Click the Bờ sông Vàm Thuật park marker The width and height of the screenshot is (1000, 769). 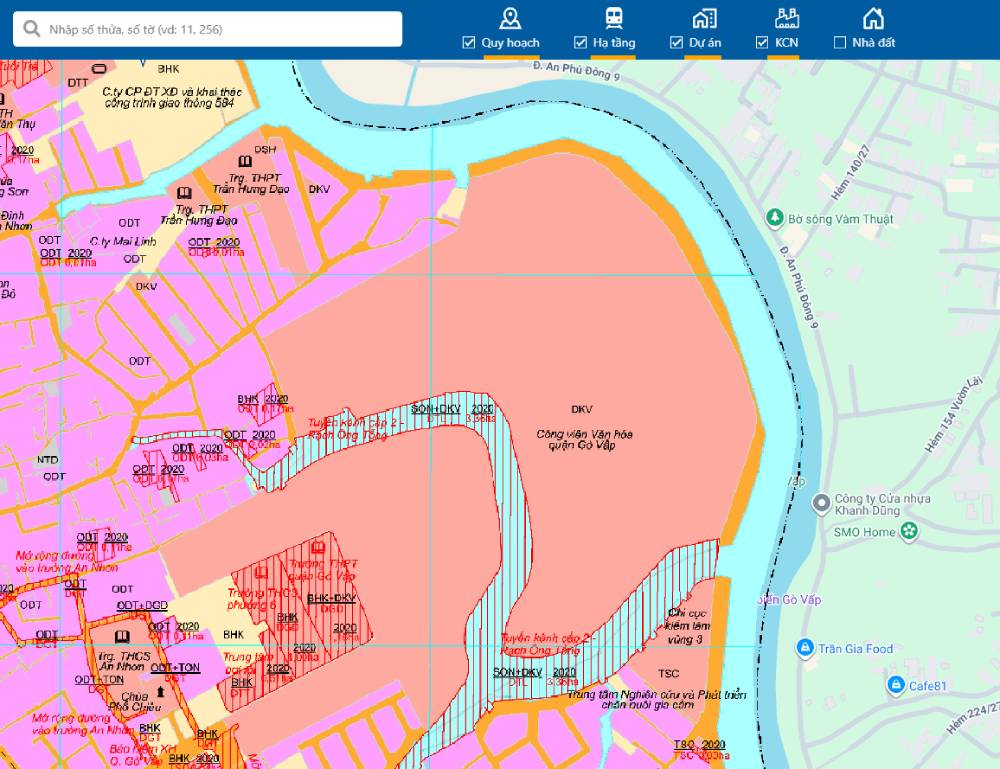click(x=773, y=218)
